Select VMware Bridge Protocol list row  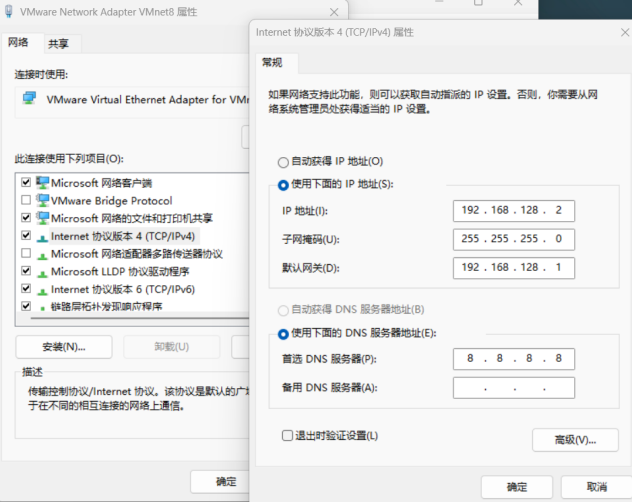(x=112, y=201)
